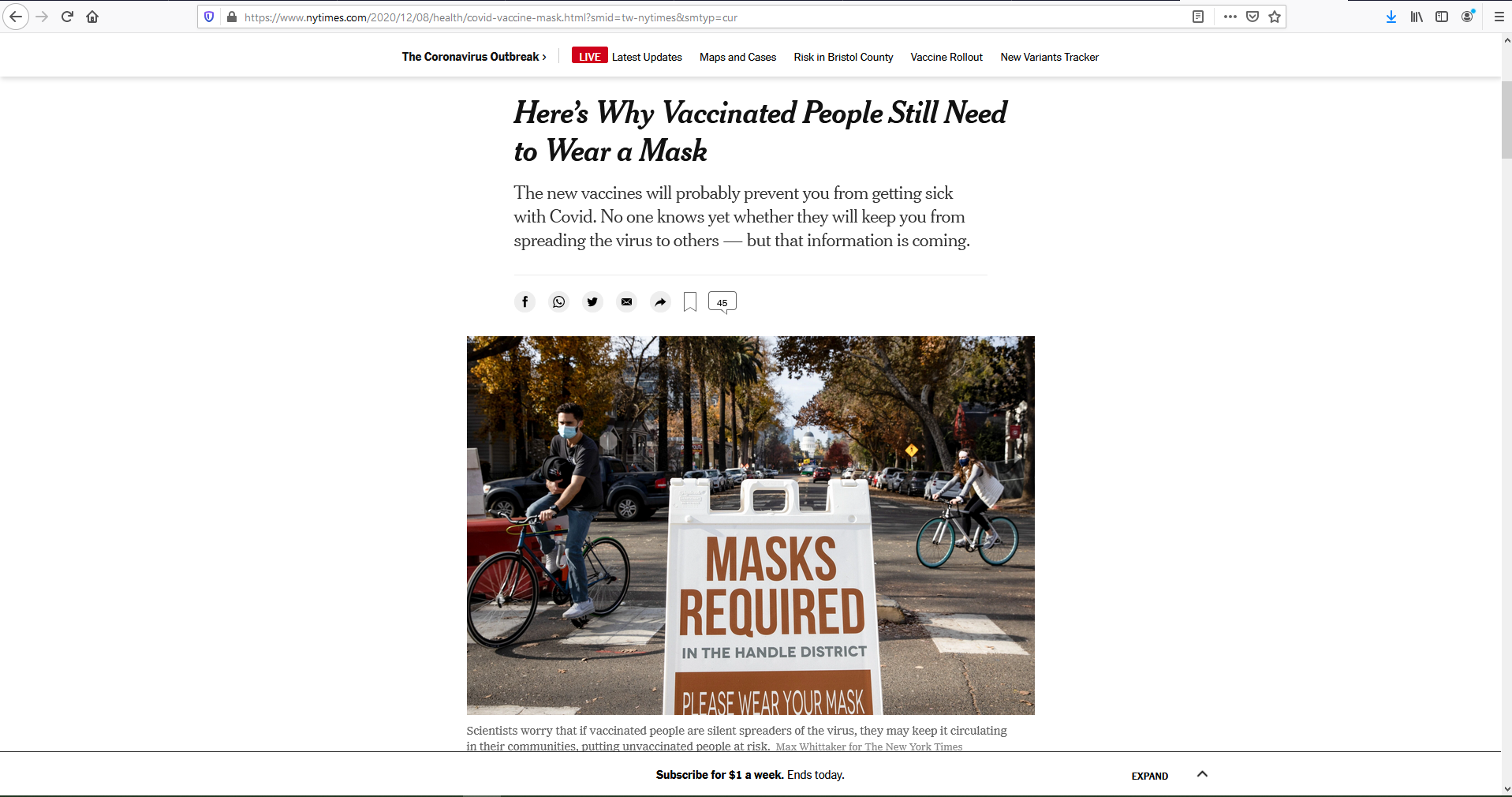1512x797 pixels.
Task: Reload the page in the browser
Action: (67, 17)
